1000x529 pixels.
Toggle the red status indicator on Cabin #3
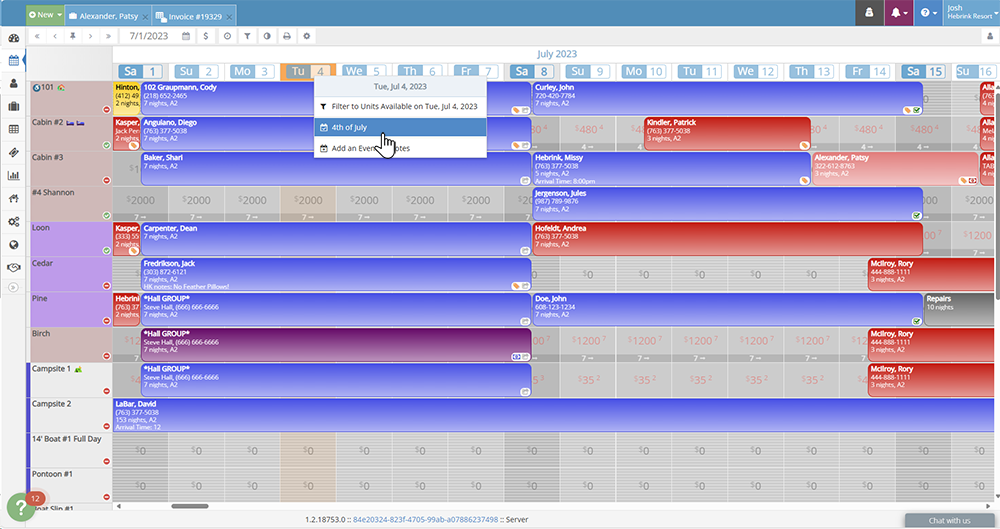point(107,180)
